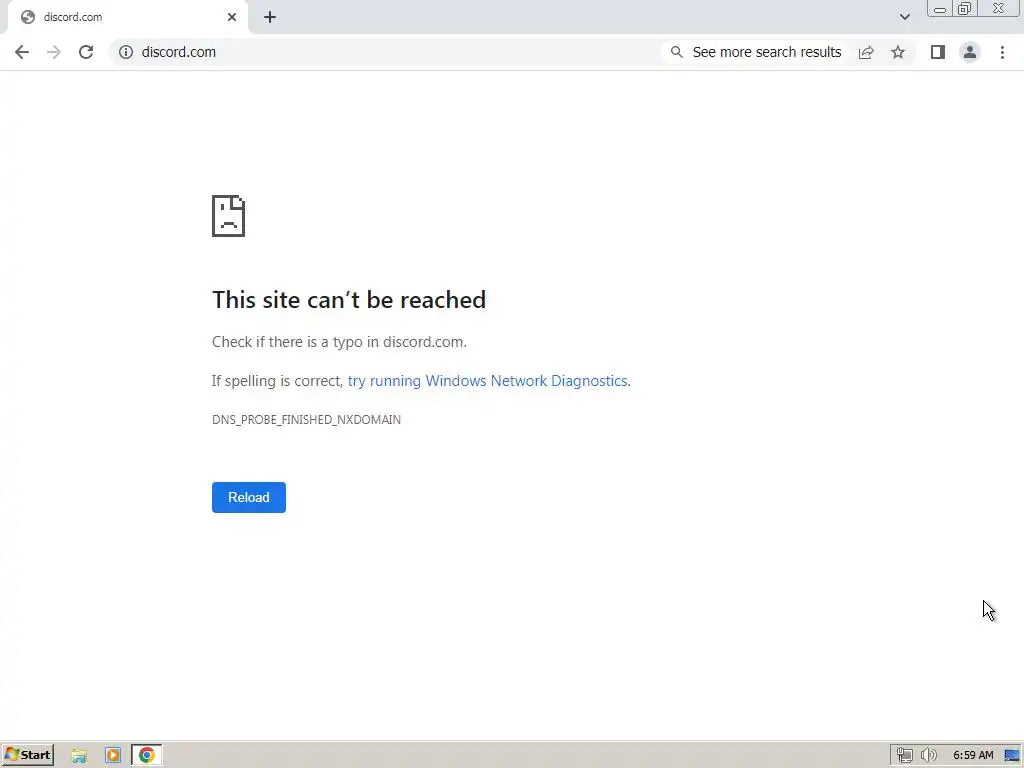Viewport: 1024px width, 768px height.
Task: Close the discord.com tab
Action: [232, 17]
